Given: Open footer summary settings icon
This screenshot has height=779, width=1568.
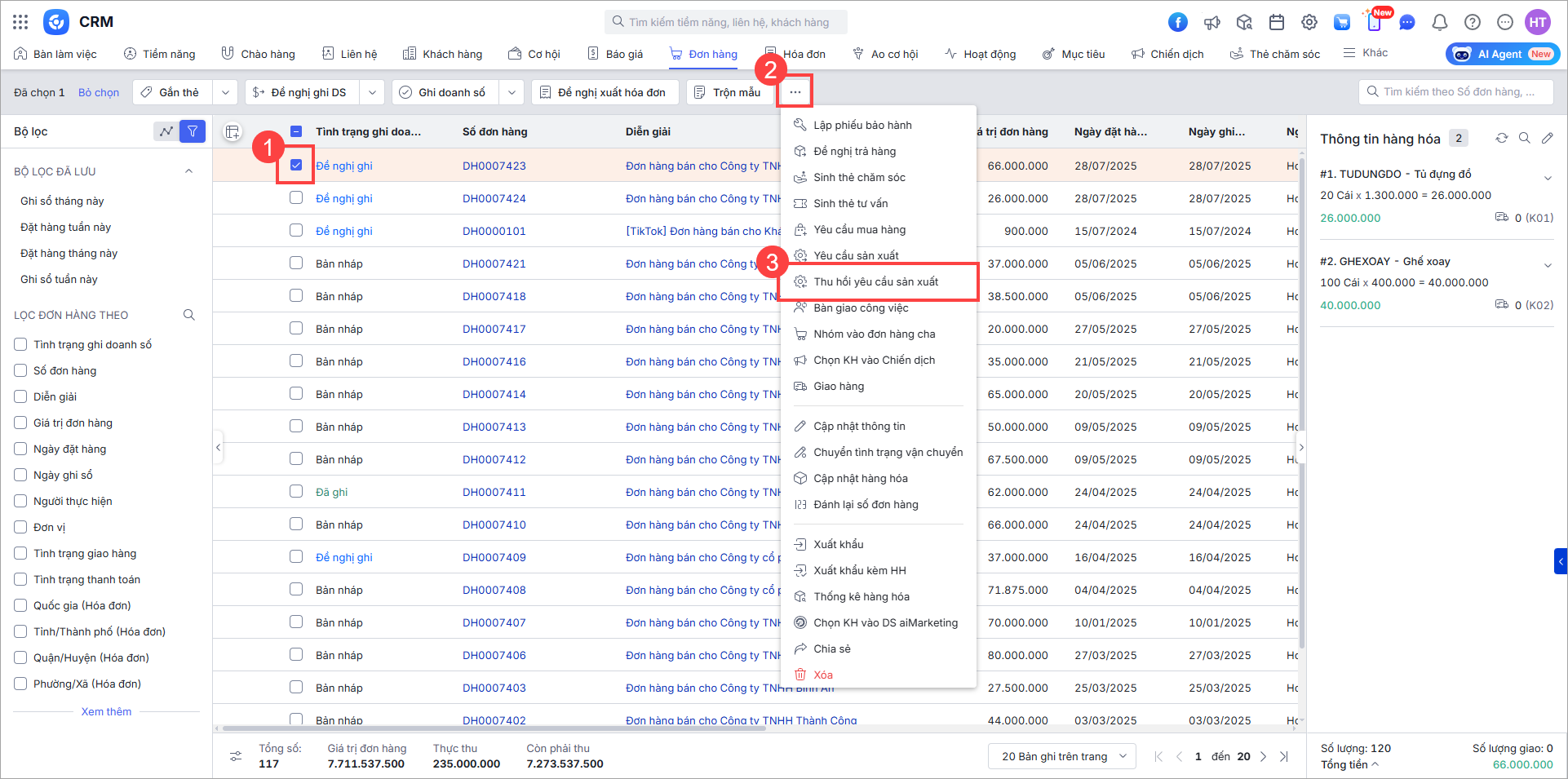Looking at the screenshot, I should (236, 756).
